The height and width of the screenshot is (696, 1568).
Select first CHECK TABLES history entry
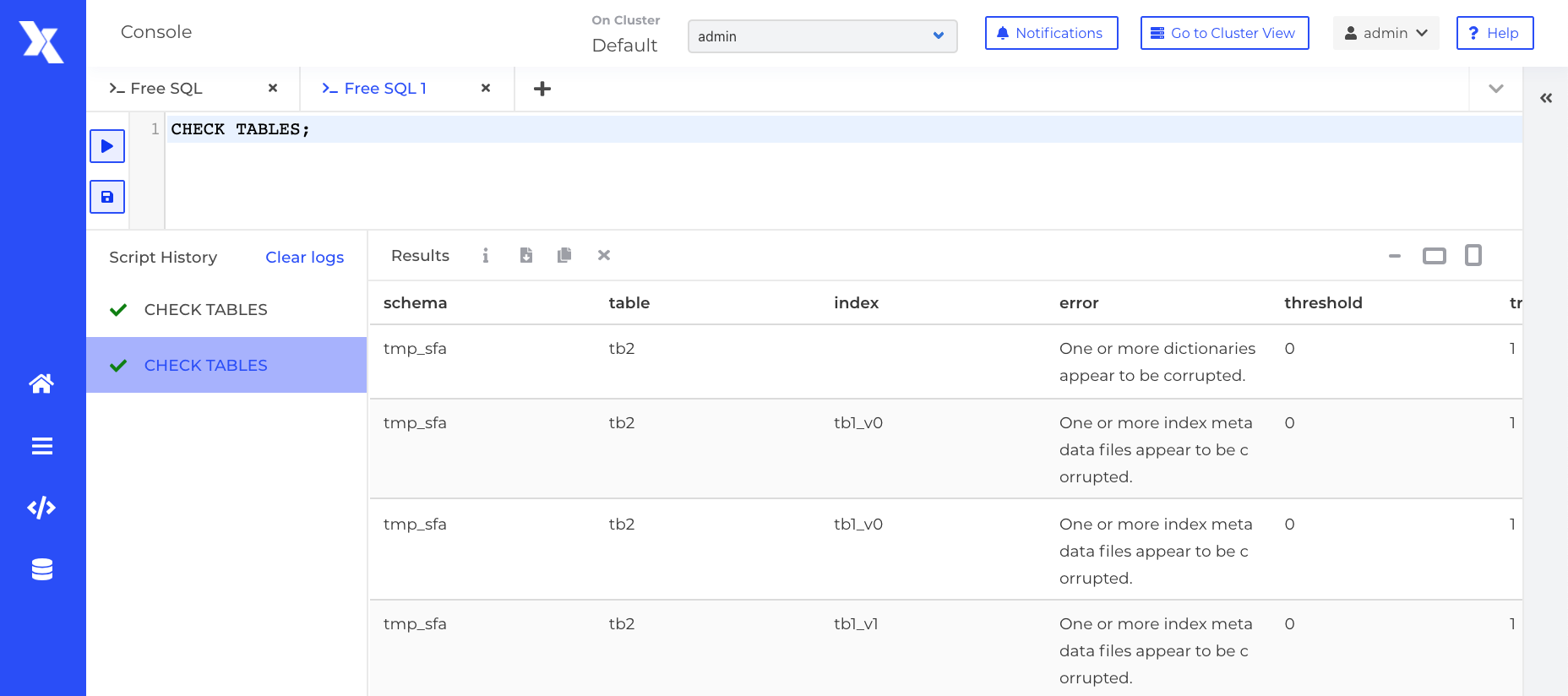click(205, 310)
